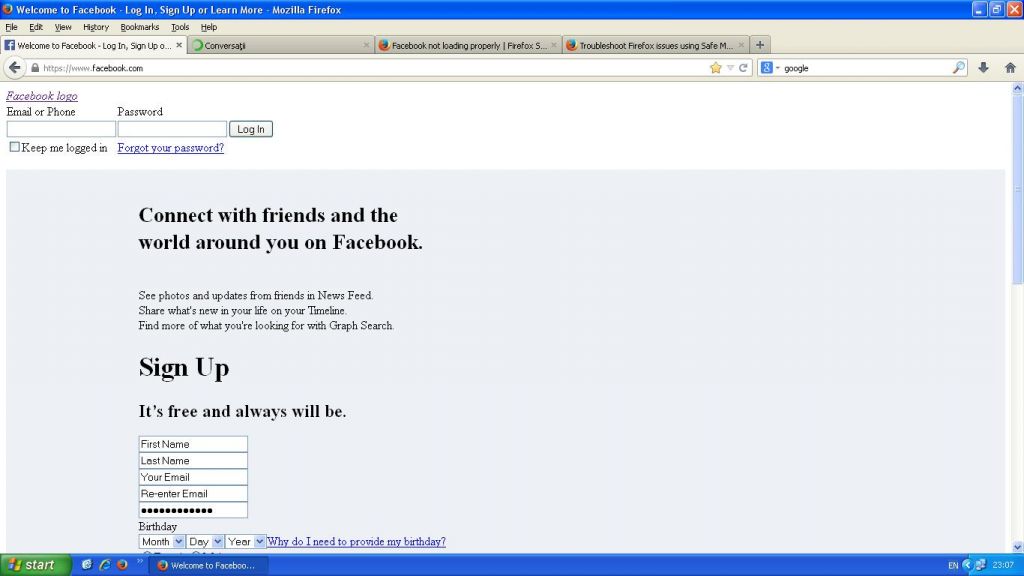Click the Facebook logo link
This screenshot has width=1024, height=576.
coord(42,96)
